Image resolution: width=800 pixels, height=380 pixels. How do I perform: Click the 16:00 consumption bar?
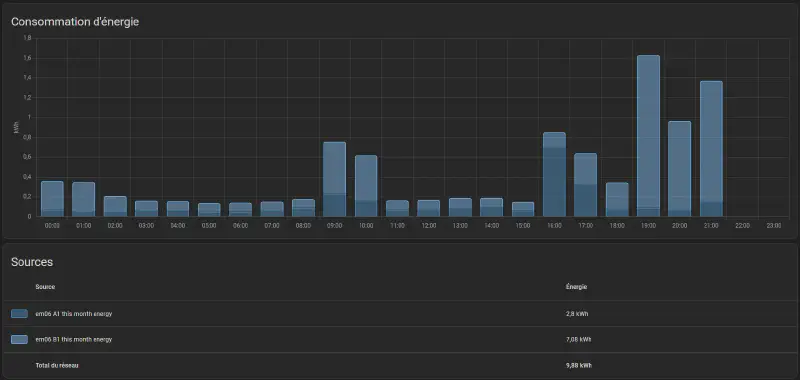(554, 174)
